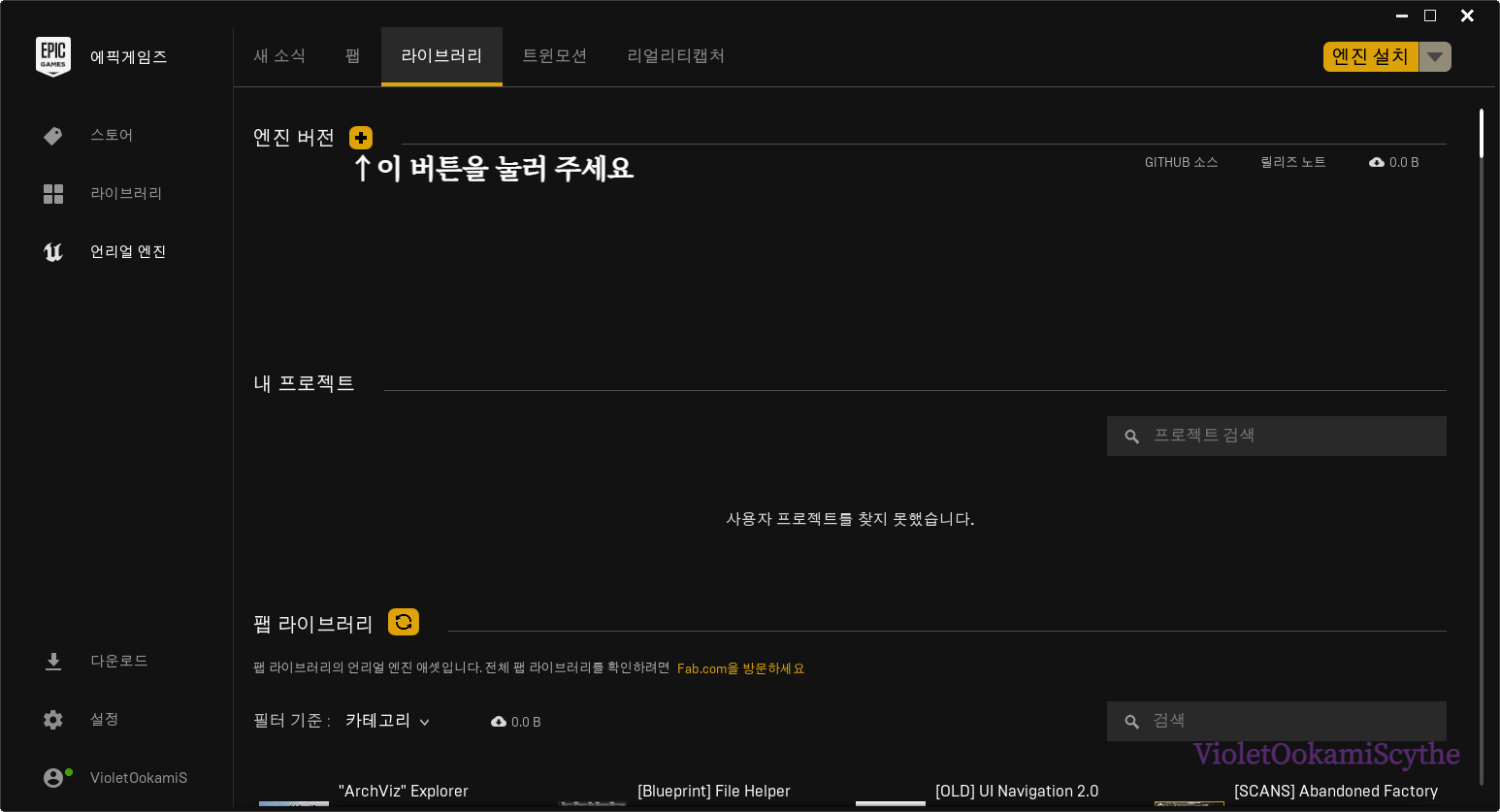Focus the 팹 library 검색 input field
1500x812 pixels.
click(1277, 721)
